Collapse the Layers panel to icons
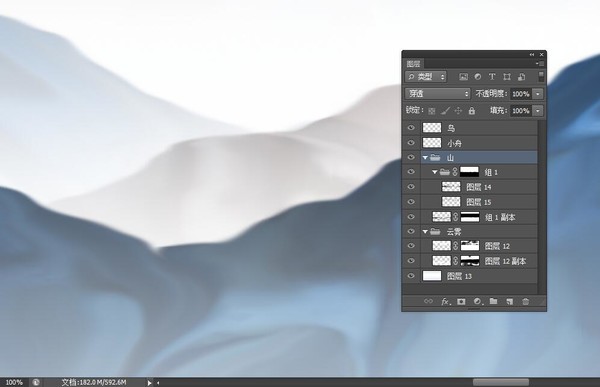Viewport: 600px width, 387px height. (532, 55)
